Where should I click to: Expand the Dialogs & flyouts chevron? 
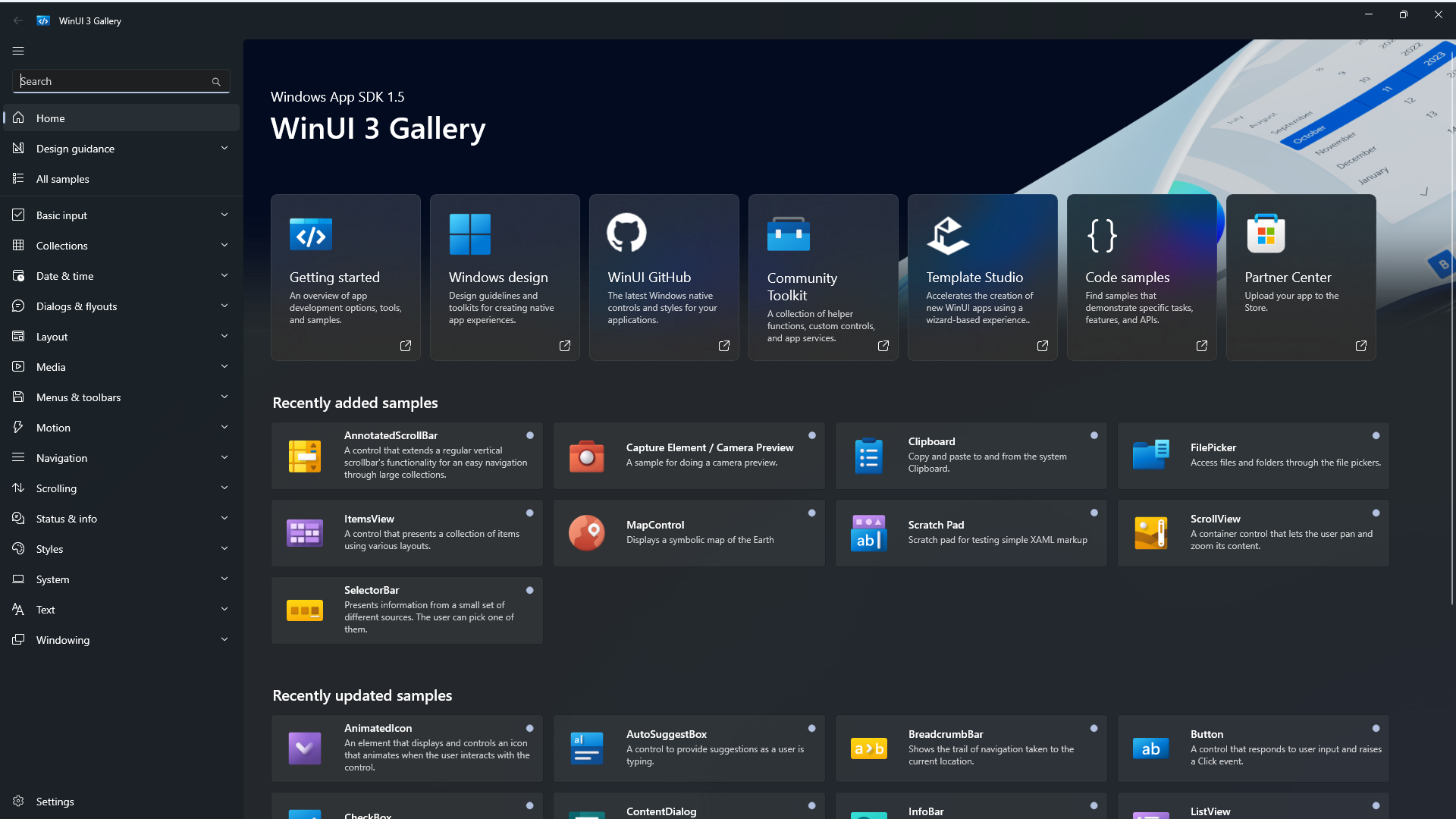click(x=224, y=306)
